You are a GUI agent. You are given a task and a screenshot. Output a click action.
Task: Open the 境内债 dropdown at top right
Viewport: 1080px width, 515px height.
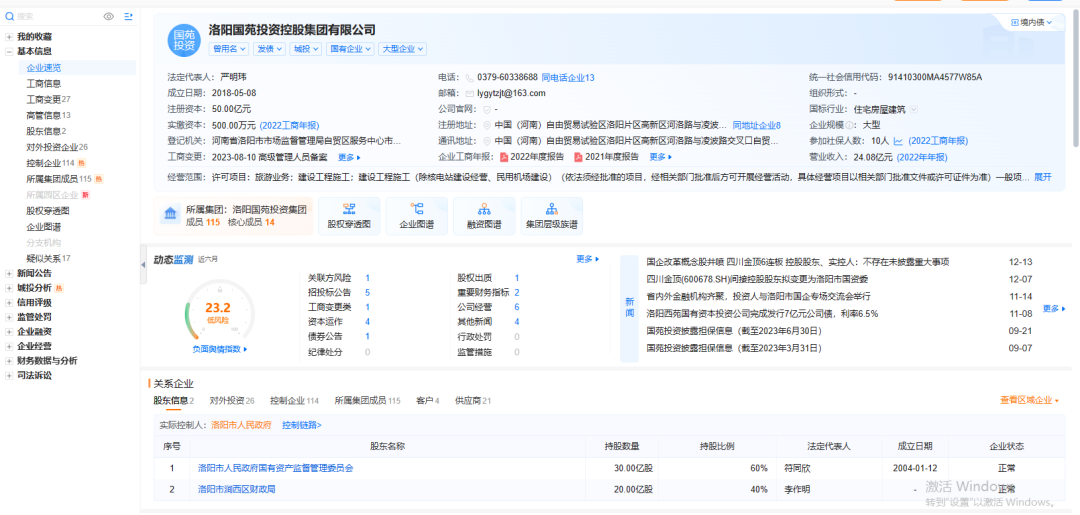click(1032, 23)
